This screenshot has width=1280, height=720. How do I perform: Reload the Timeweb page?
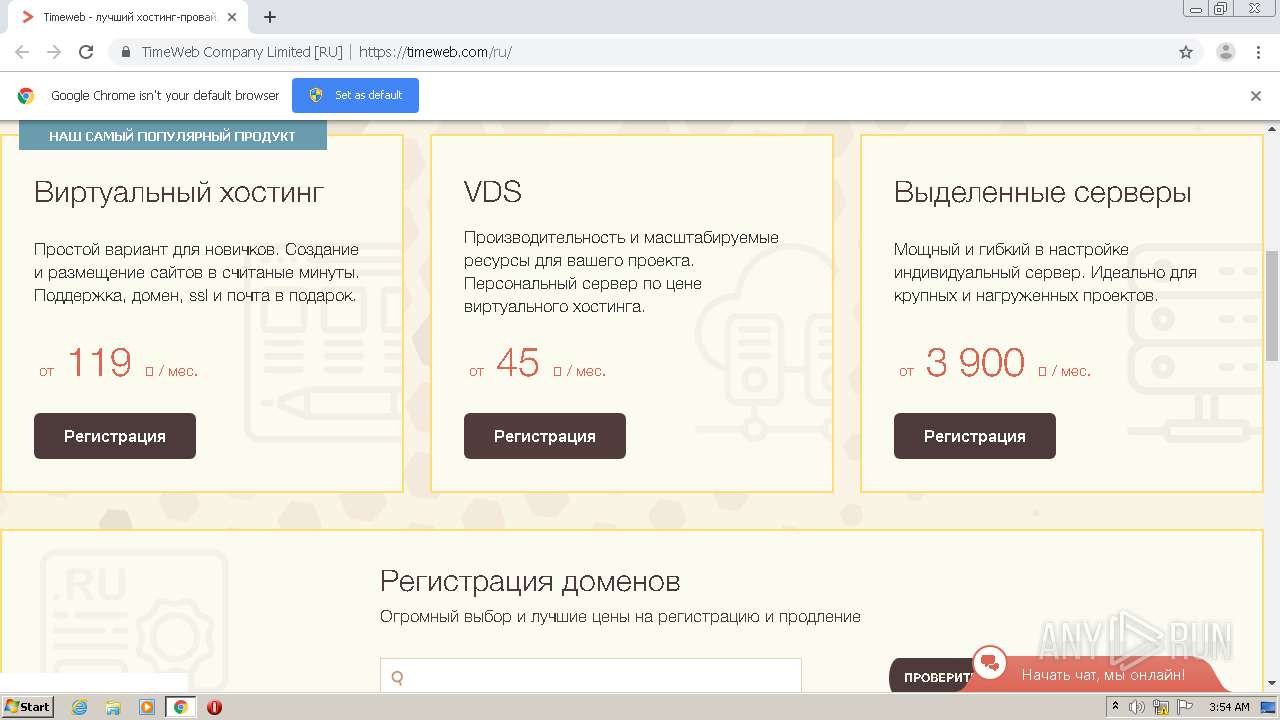point(86,52)
